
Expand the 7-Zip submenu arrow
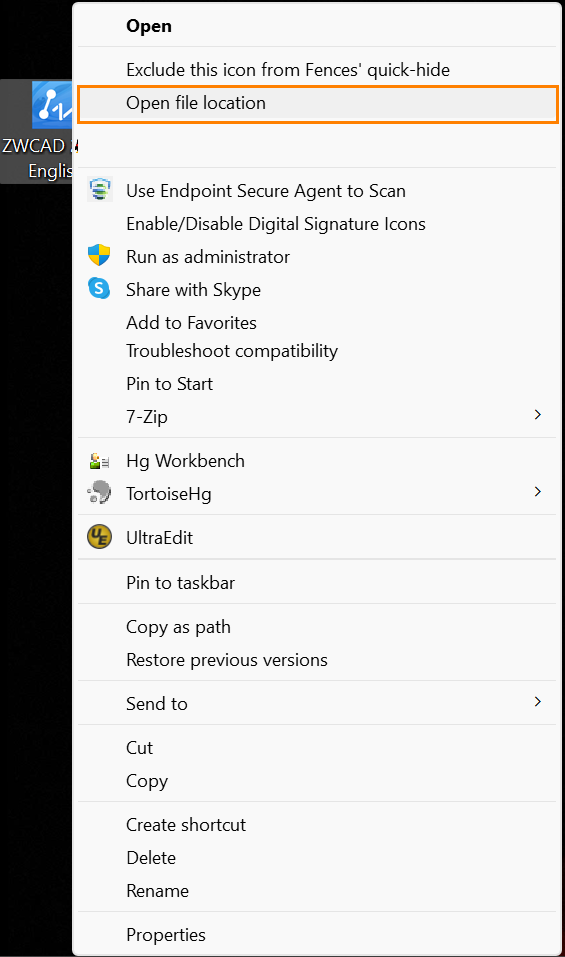(x=538, y=415)
